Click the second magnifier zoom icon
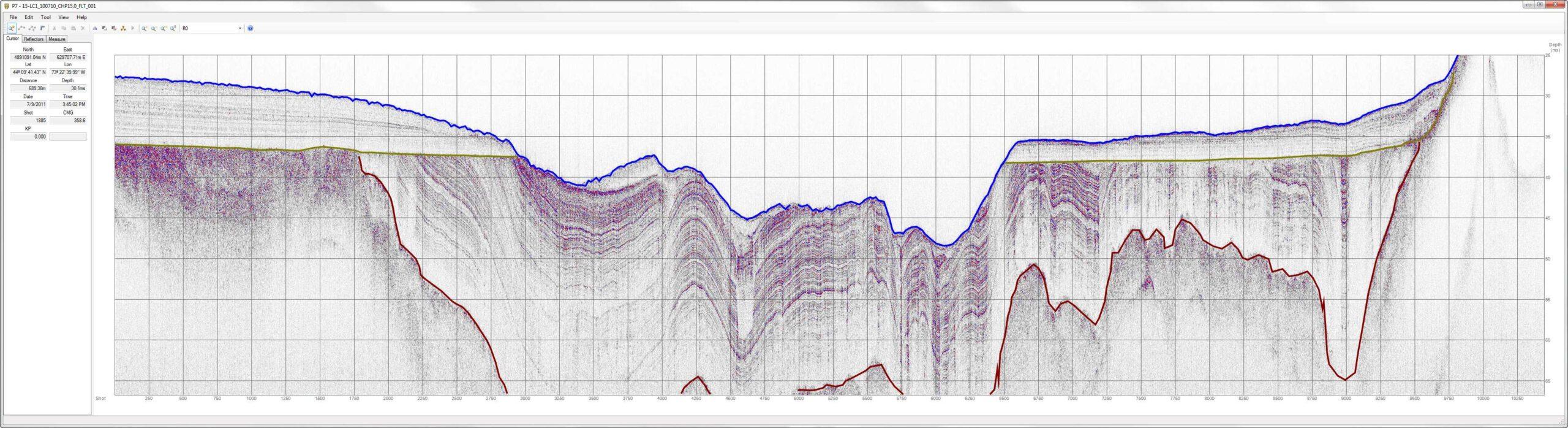Screen dimensions: 1568x428 (x=154, y=28)
